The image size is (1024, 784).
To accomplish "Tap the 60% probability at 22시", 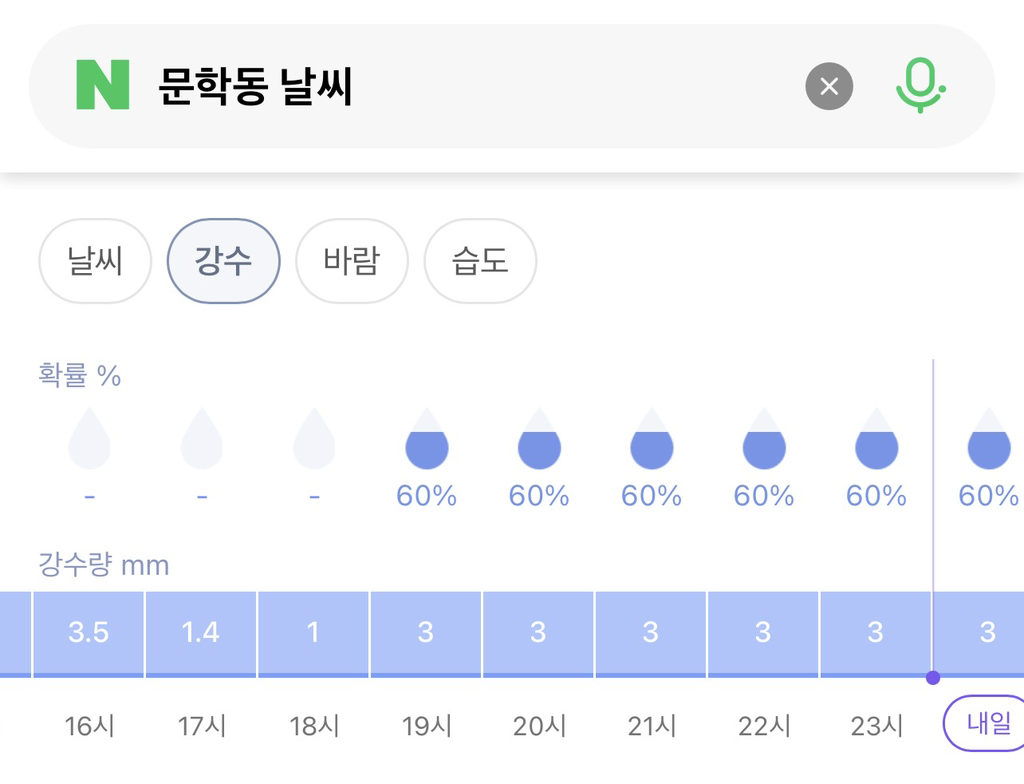I will [763, 496].
